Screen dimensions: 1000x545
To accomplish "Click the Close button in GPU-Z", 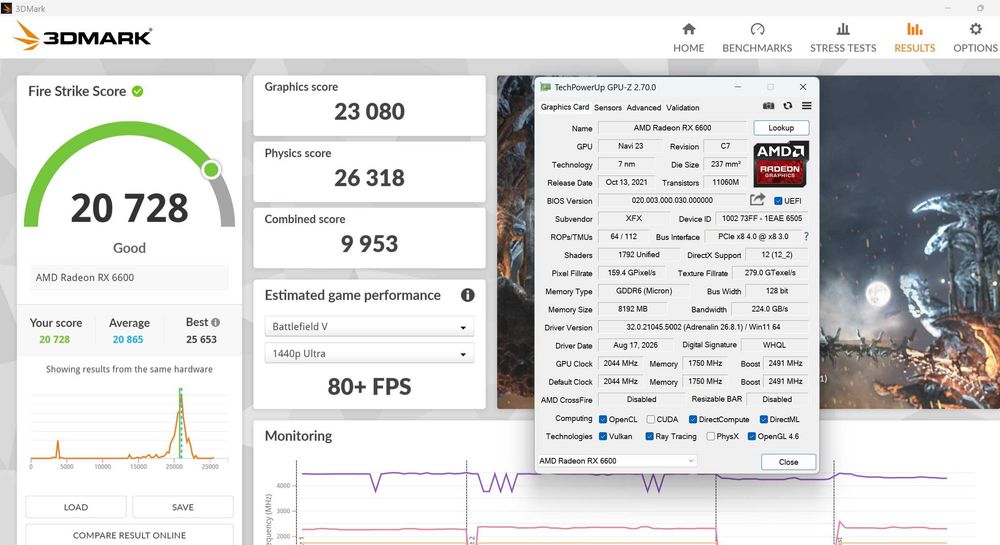I will coord(788,462).
